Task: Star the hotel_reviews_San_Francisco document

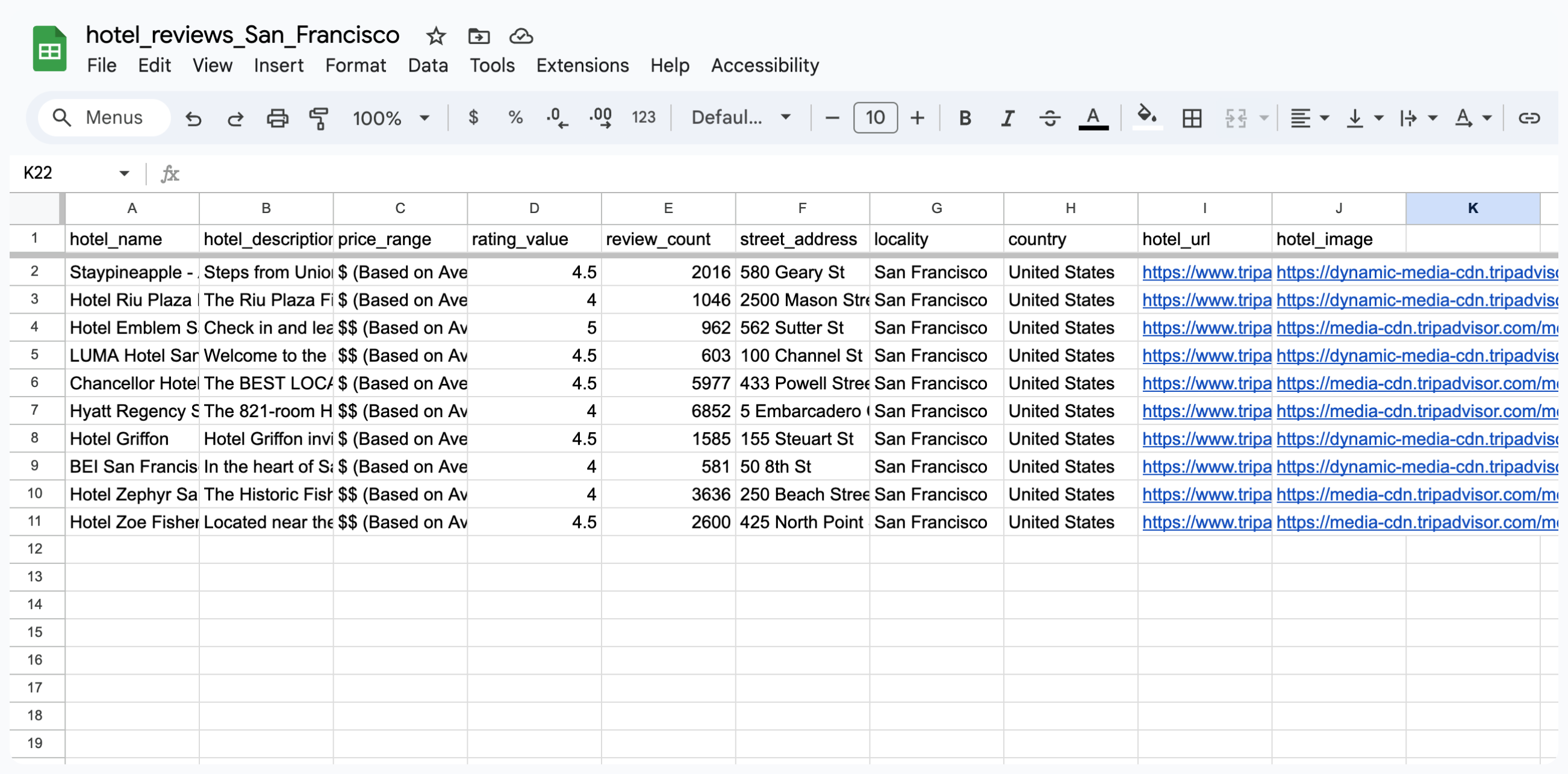Action: (x=435, y=36)
